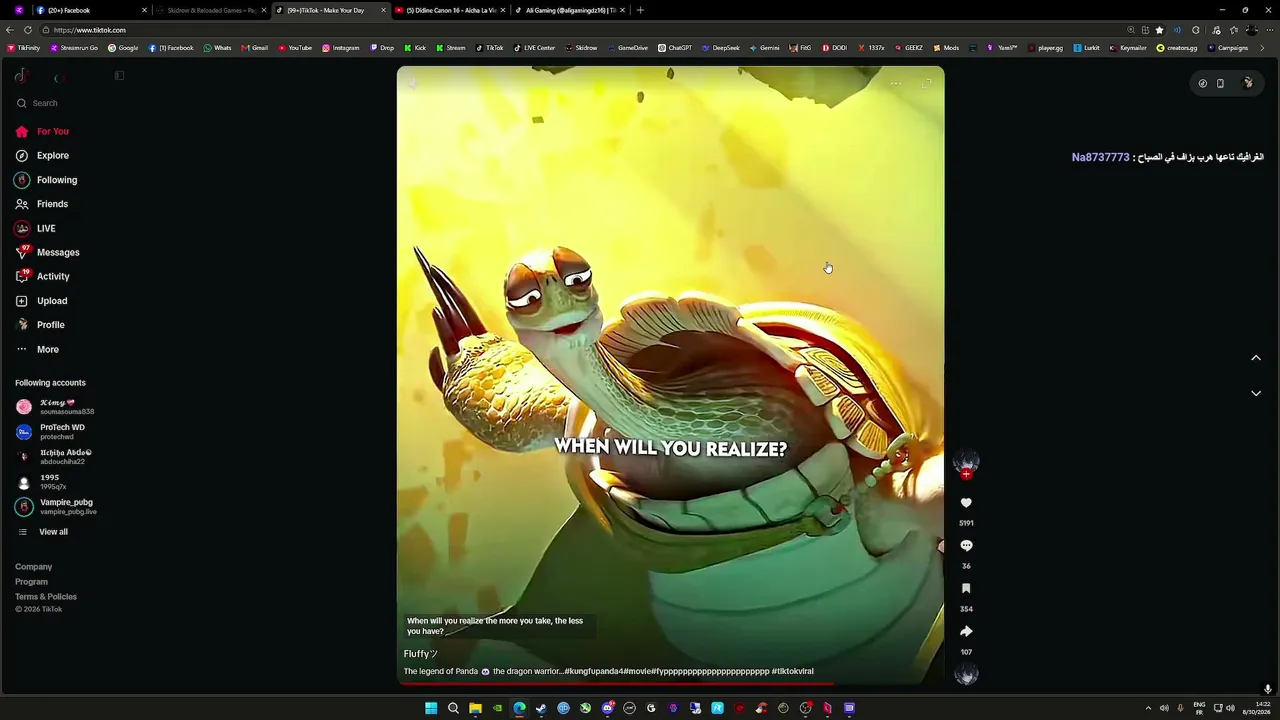Open the Instagram bookmark

pyautogui.click(x=341, y=48)
